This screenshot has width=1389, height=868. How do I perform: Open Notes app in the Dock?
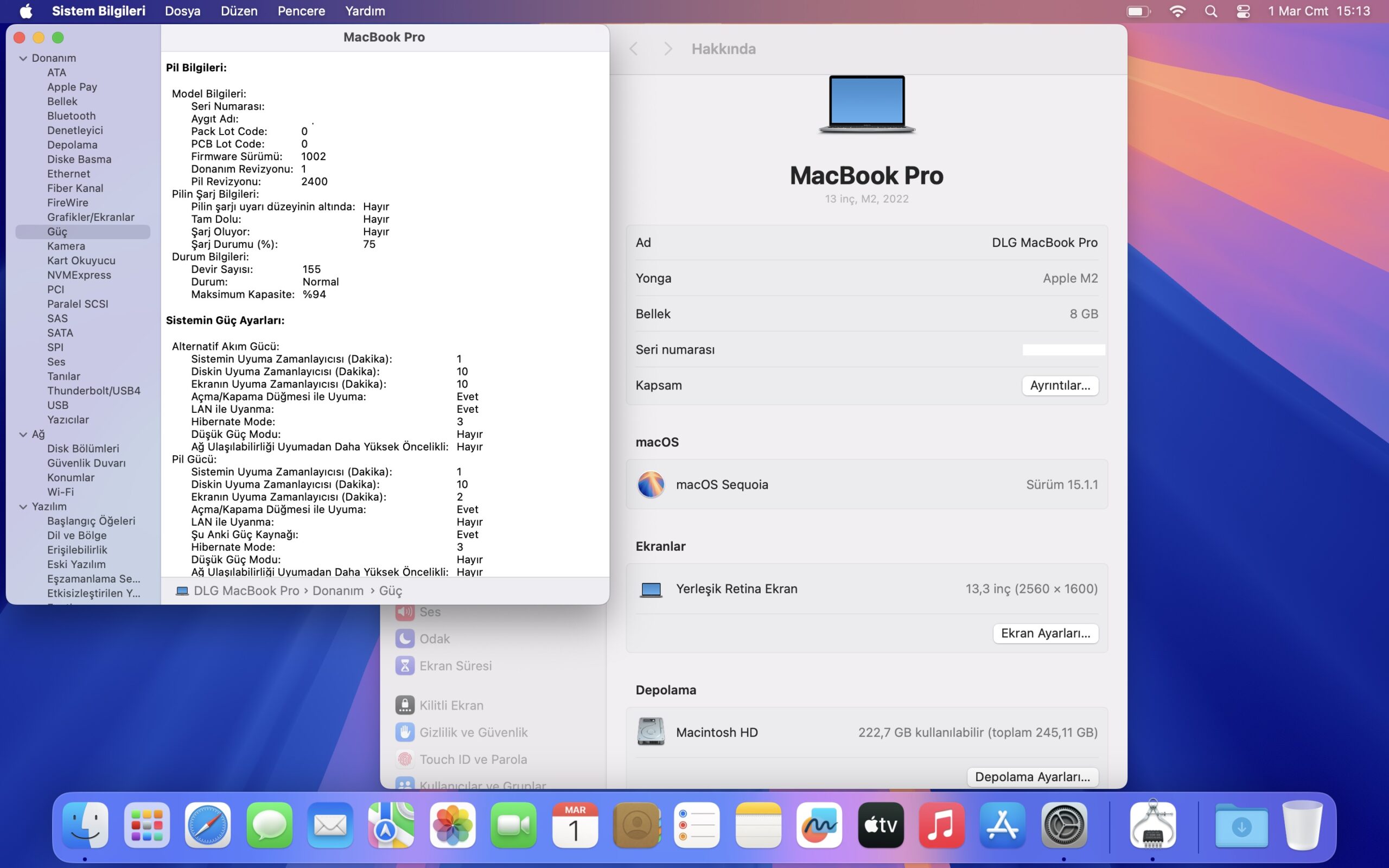pos(758,826)
